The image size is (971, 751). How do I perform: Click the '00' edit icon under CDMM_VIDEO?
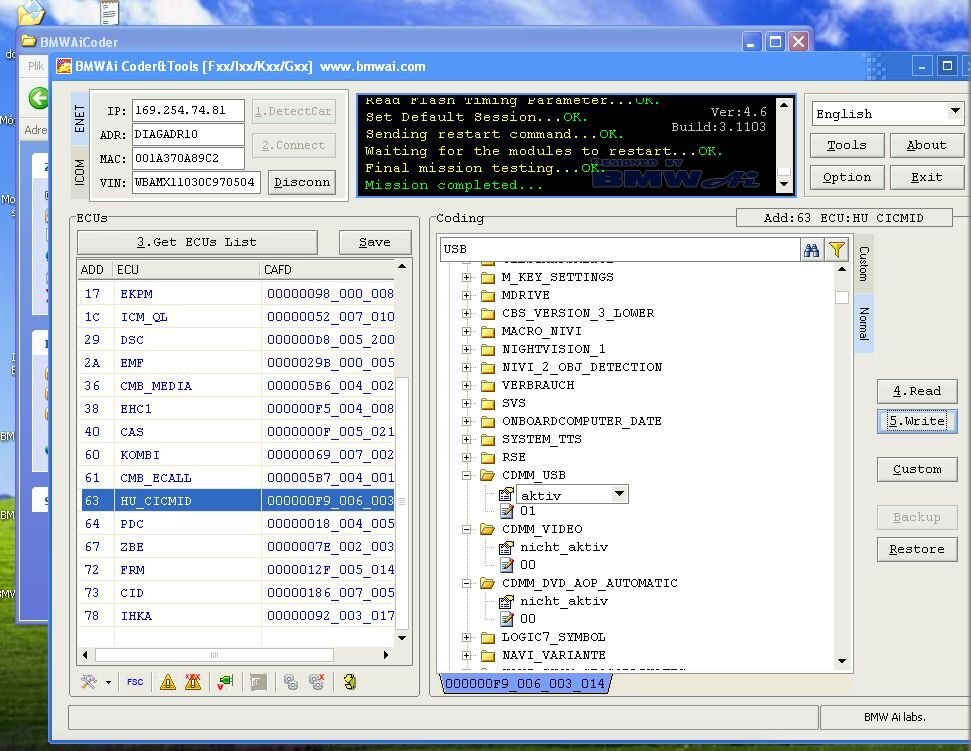click(x=507, y=565)
